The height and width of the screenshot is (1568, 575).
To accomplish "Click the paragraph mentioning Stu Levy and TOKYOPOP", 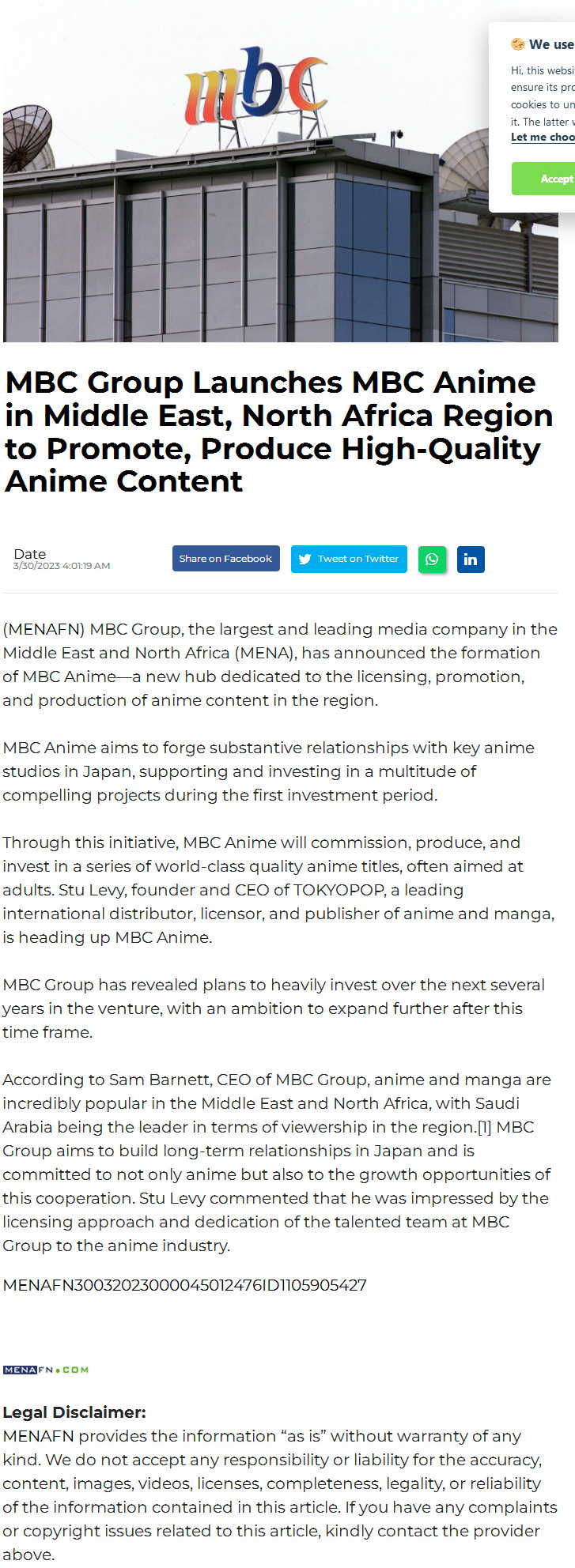I will [x=278, y=890].
